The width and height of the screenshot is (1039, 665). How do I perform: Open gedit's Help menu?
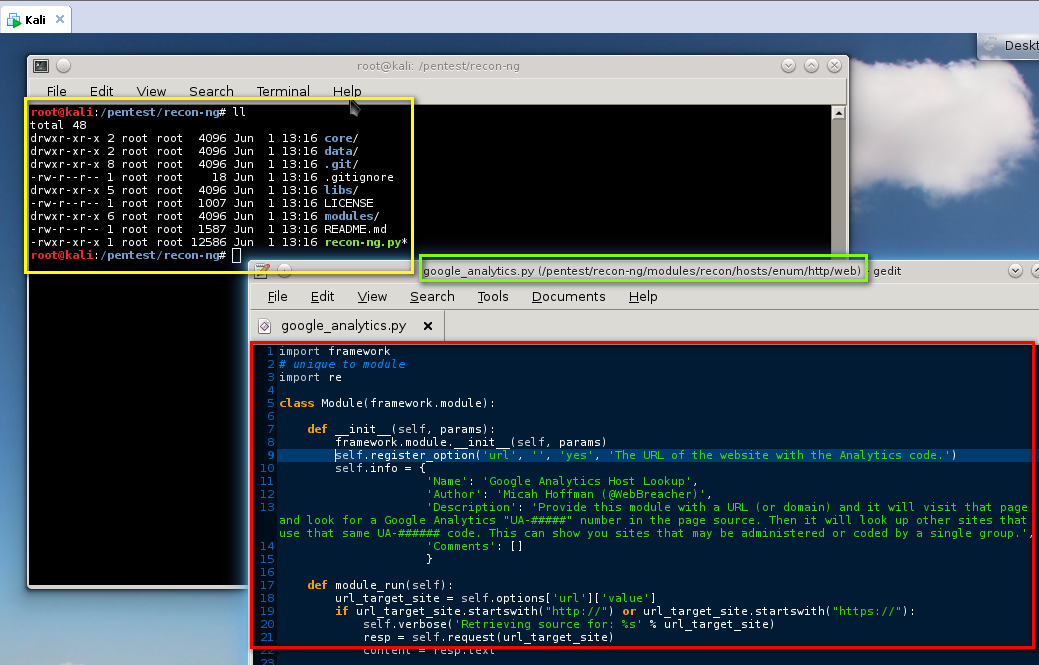pos(643,296)
